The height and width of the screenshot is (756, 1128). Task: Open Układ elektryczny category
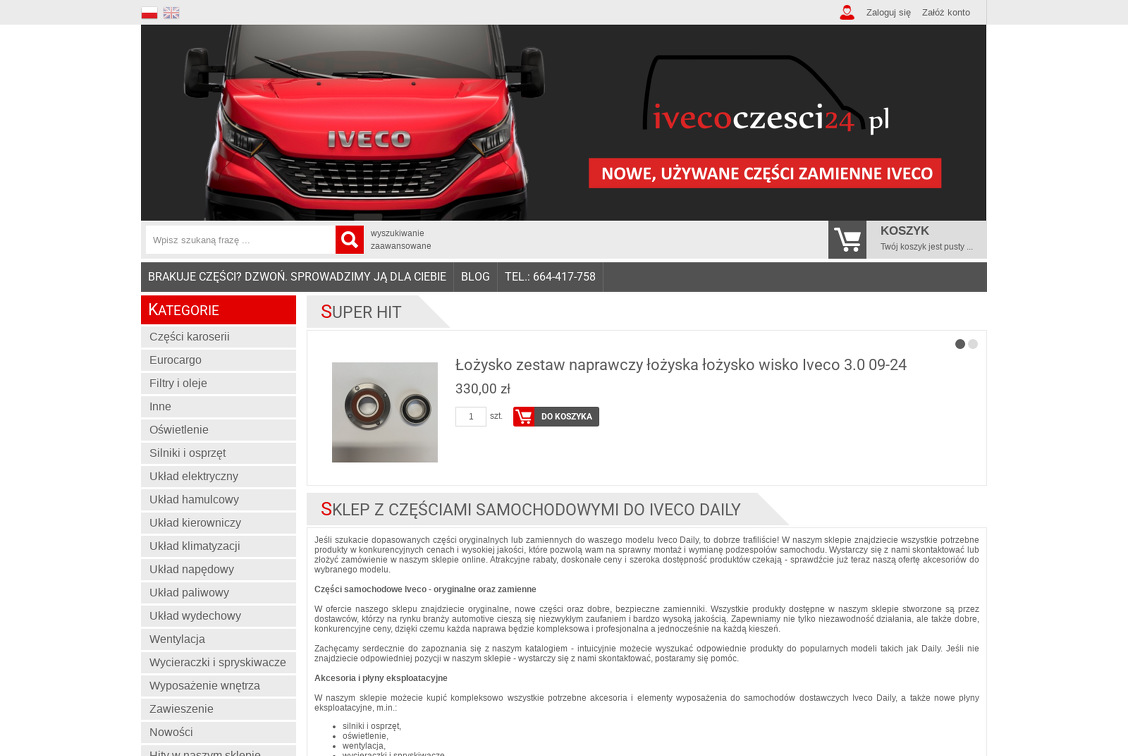coord(218,476)
